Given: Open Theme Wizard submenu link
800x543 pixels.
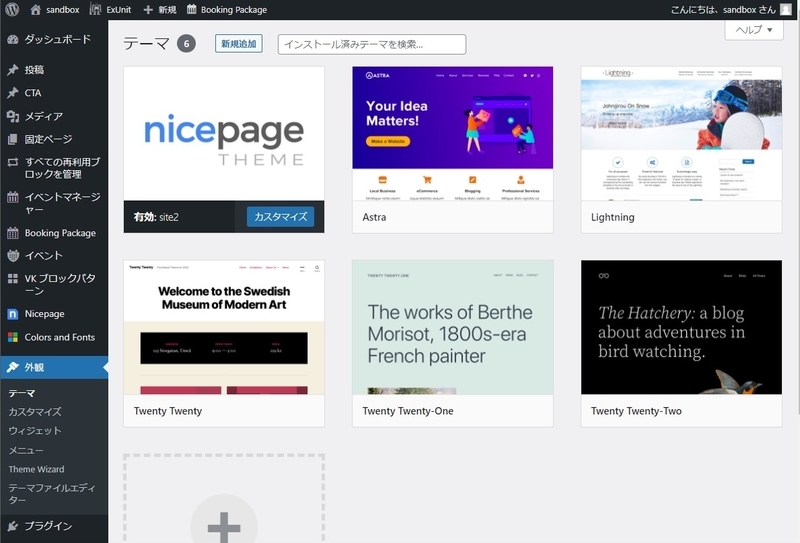Looking at the screenshot, I should coord(36,470).
